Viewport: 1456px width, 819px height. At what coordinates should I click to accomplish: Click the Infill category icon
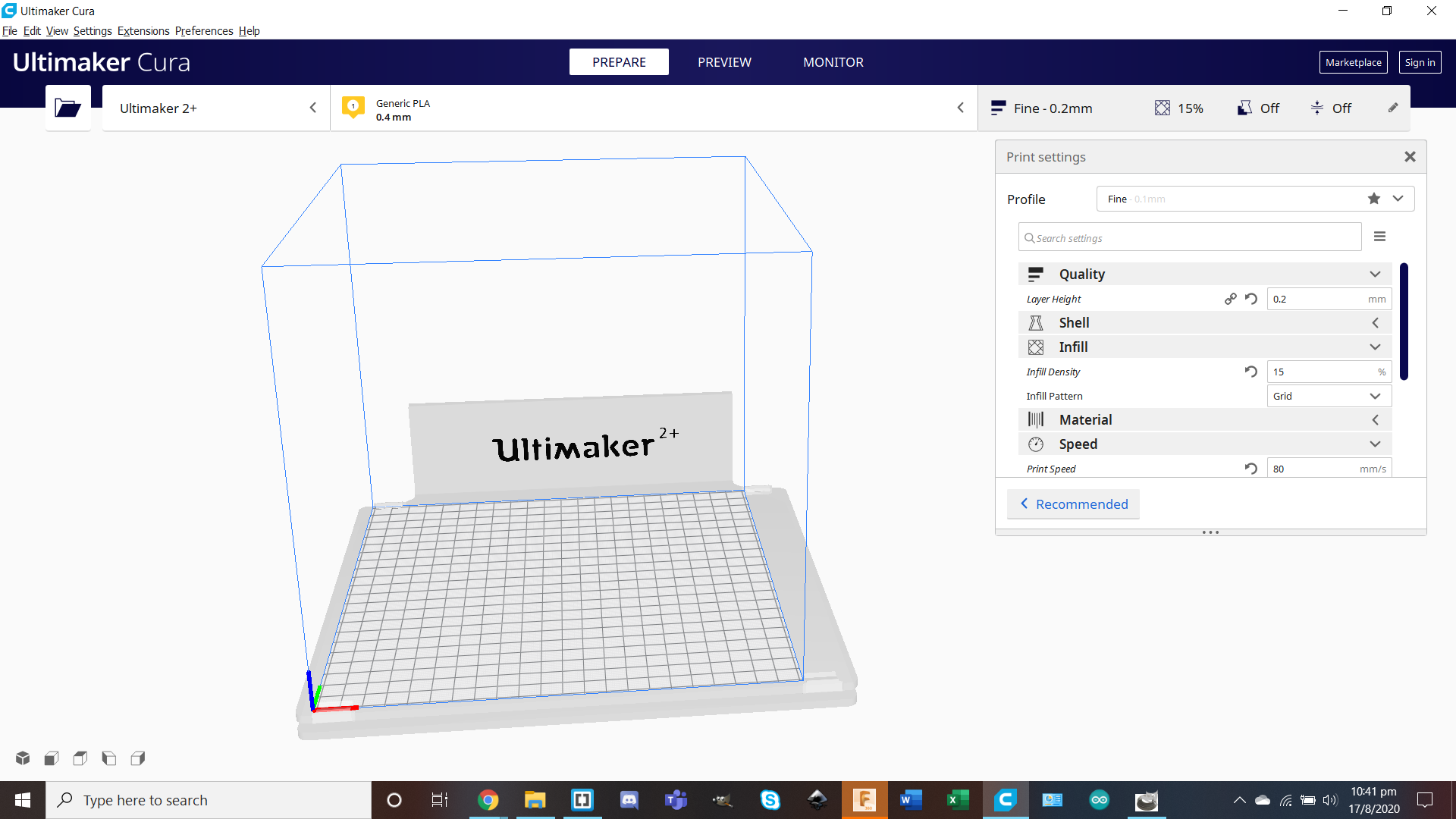tap(1036, 347)
